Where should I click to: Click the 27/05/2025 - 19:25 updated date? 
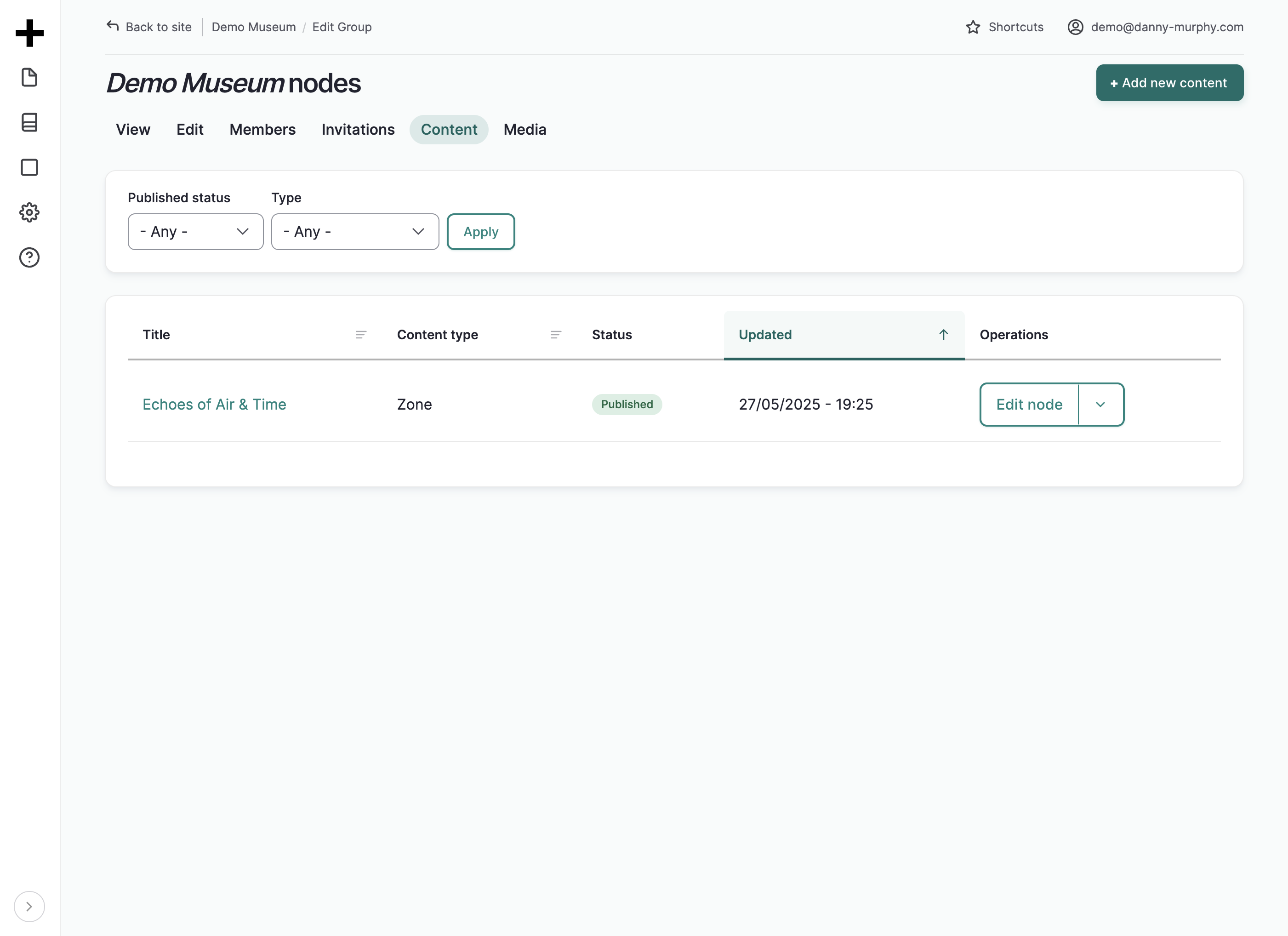[805, 405]
